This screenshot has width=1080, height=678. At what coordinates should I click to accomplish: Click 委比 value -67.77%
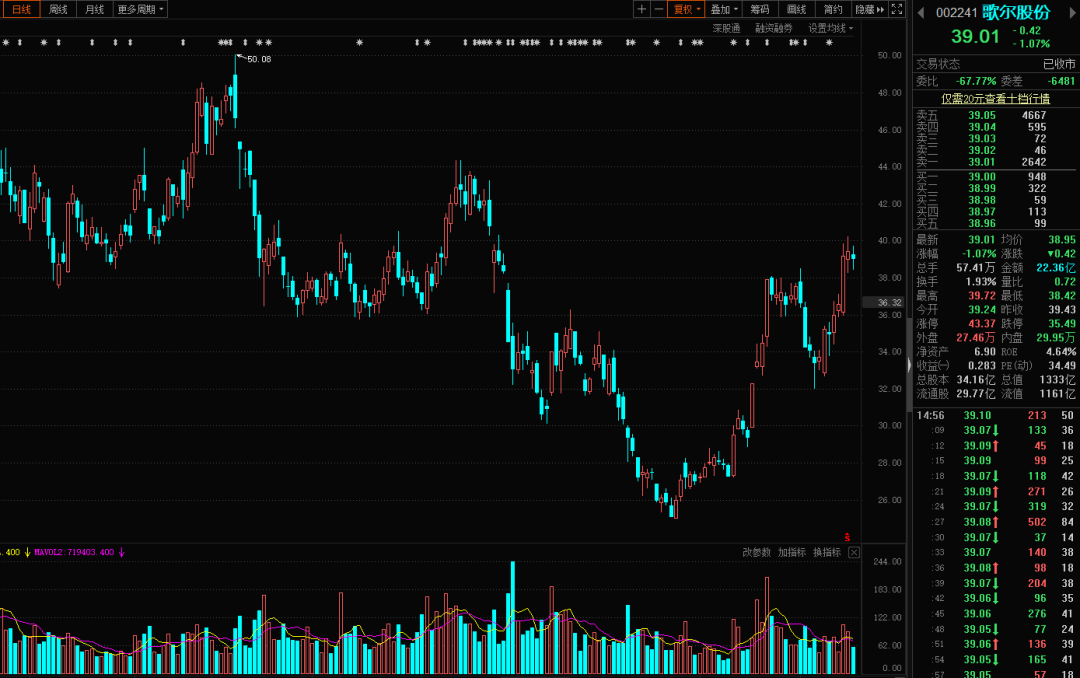click(x=975, y=81)
